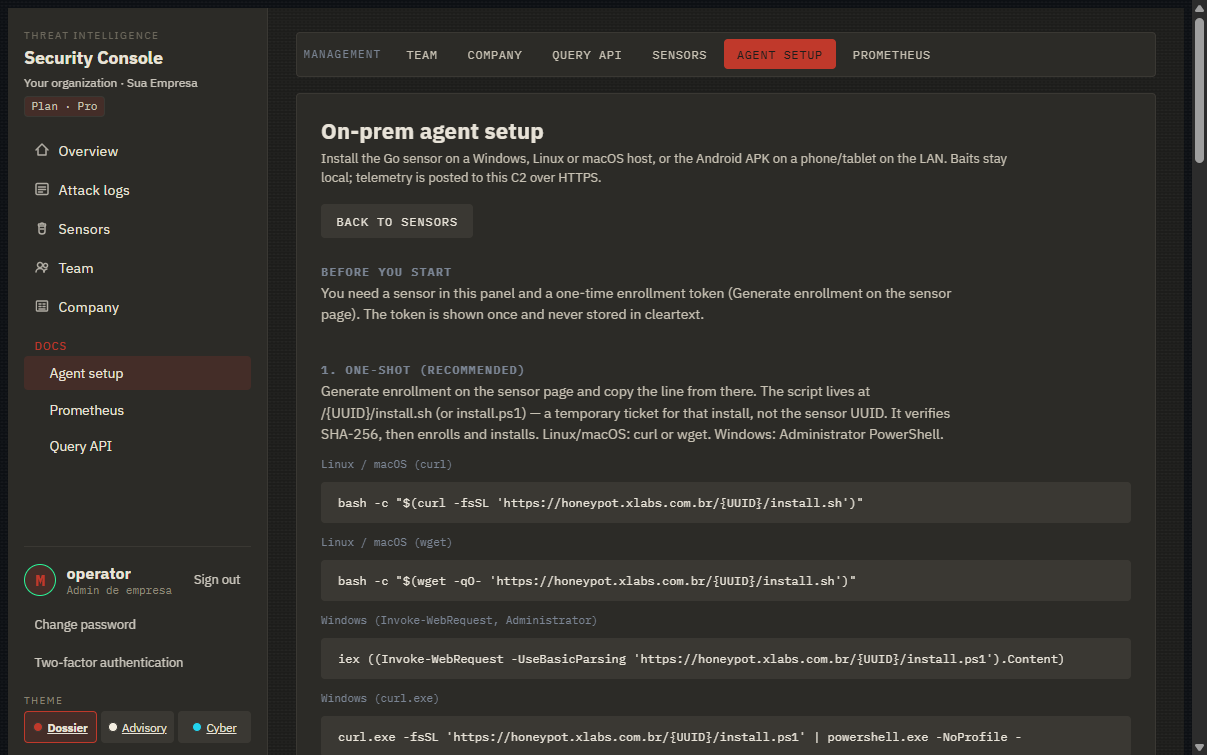This screenshot has height=755, width=1207.
Task: Click the Invoke-WebRequest install.ps1 command
Action: tap(726, 659)
